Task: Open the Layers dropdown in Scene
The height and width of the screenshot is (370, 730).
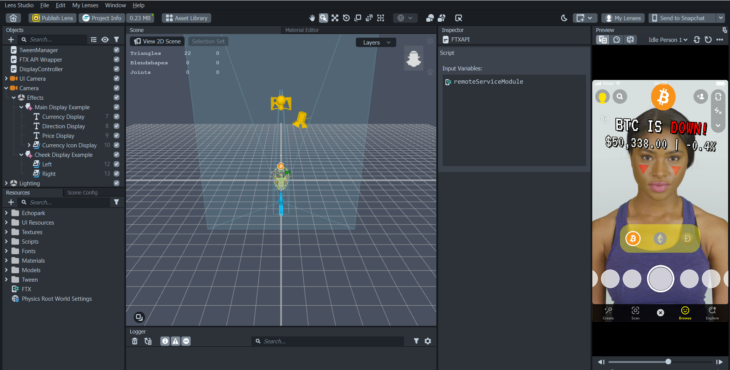Action: (376, 42)
